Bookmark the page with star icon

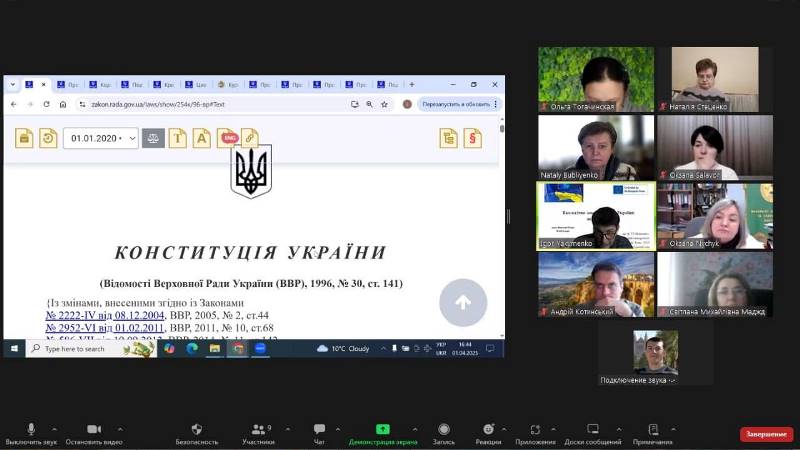pyautogui.click(x=384, y=104)
